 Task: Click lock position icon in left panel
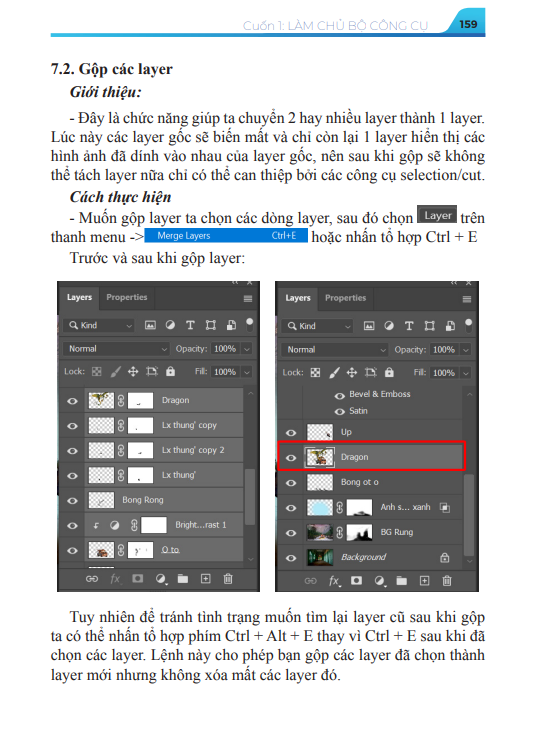pos(133,372)
